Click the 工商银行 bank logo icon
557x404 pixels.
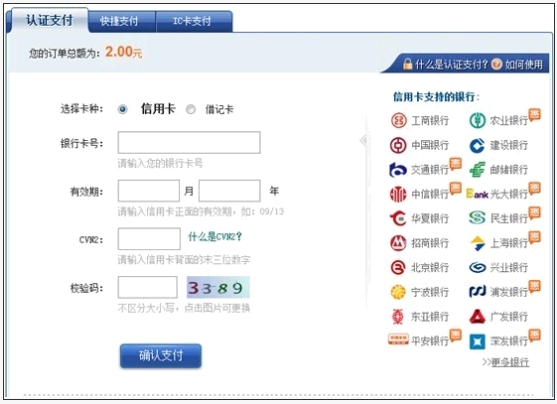399,120
